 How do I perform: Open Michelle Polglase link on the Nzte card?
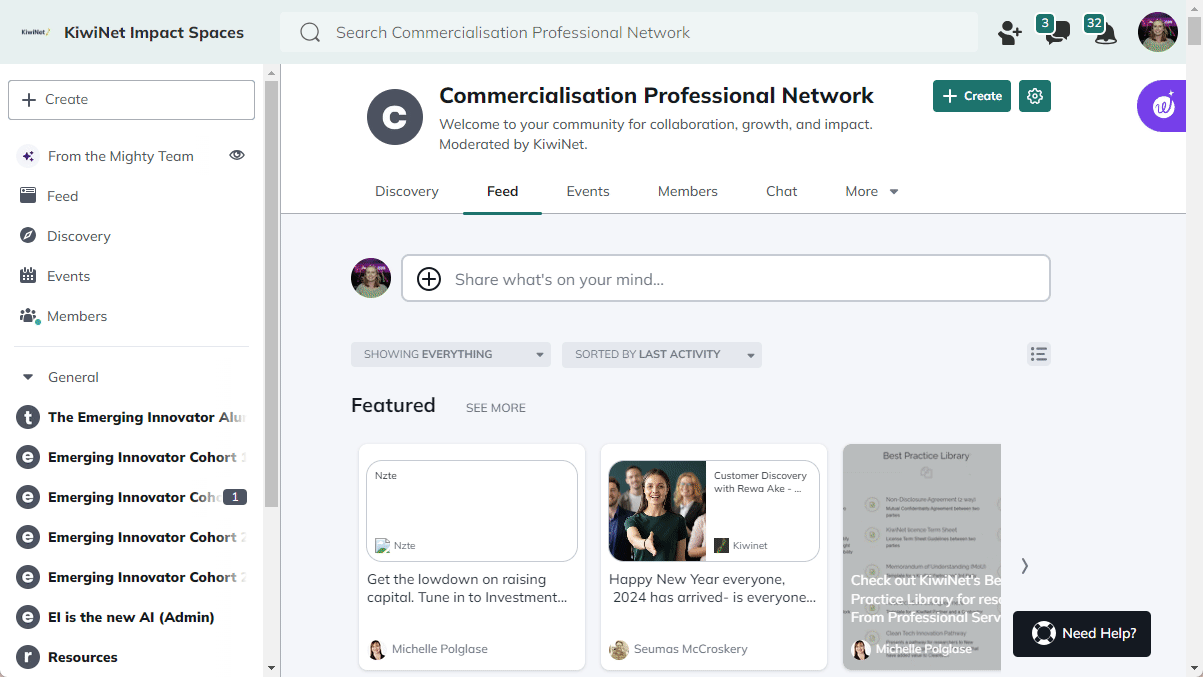coord(440,649)
